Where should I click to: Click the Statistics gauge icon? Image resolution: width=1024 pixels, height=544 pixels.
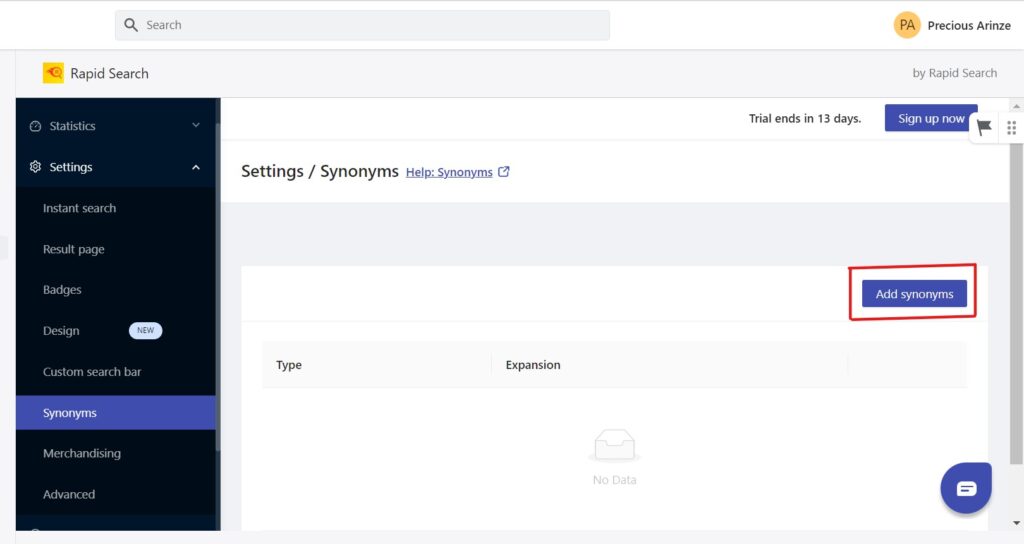(x=35, y=126)
